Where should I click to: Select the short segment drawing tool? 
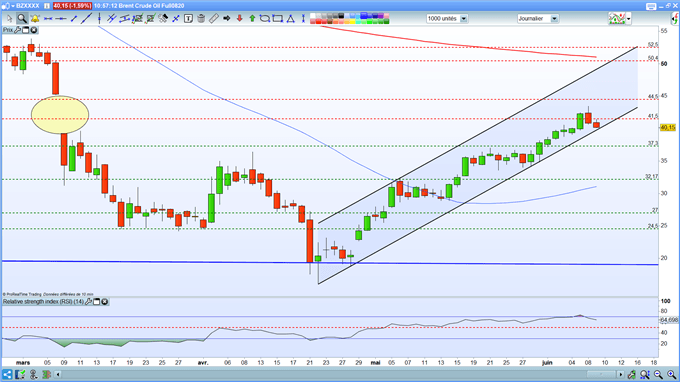[74, 18]
